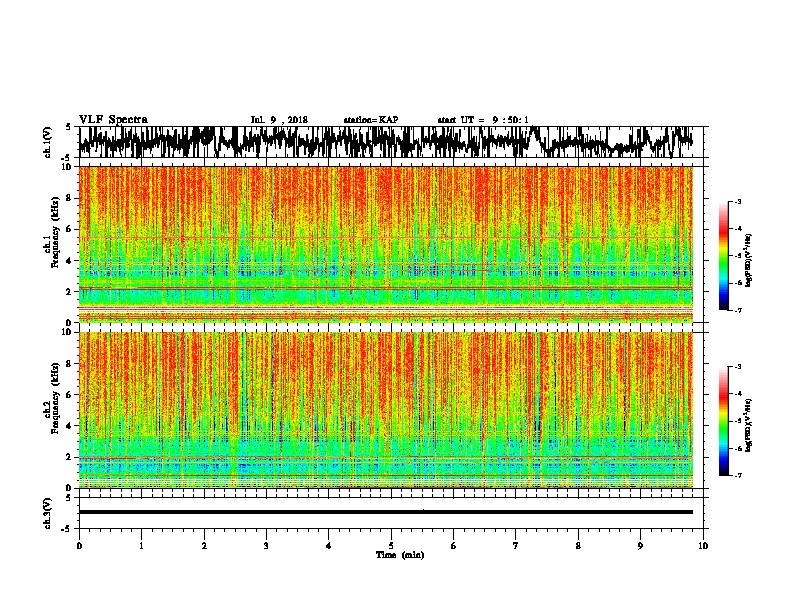The width and height of the screenshot is (792, 612).
Task: Click the '8' kHz tick on ch.1 spectrogram
Action: pos(70,198)
